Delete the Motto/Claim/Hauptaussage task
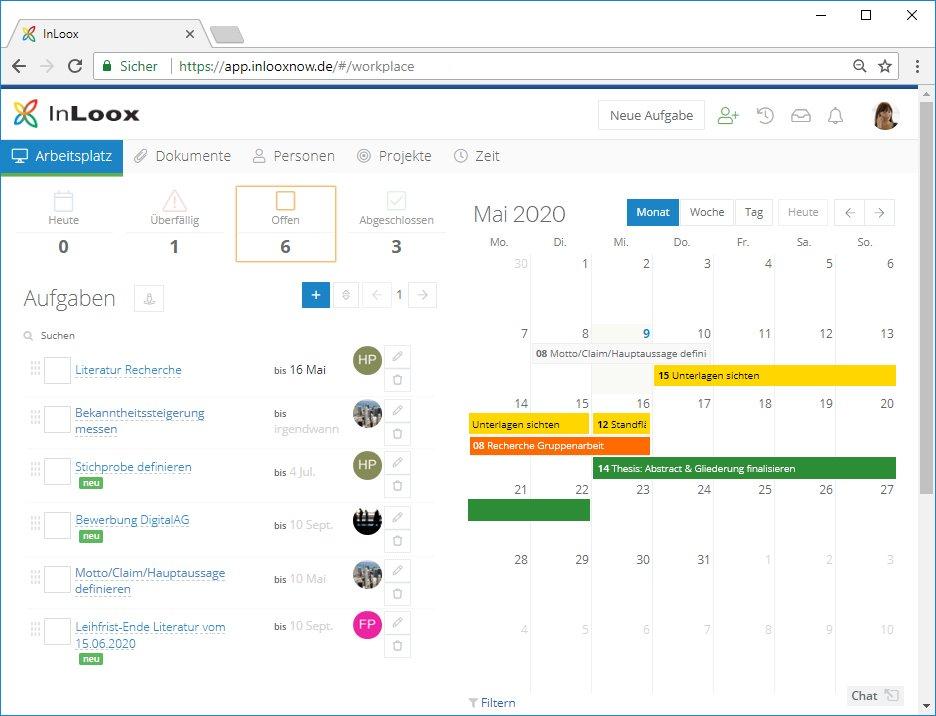This screenshot has width=936, height=716. click(x=398, y=594)
